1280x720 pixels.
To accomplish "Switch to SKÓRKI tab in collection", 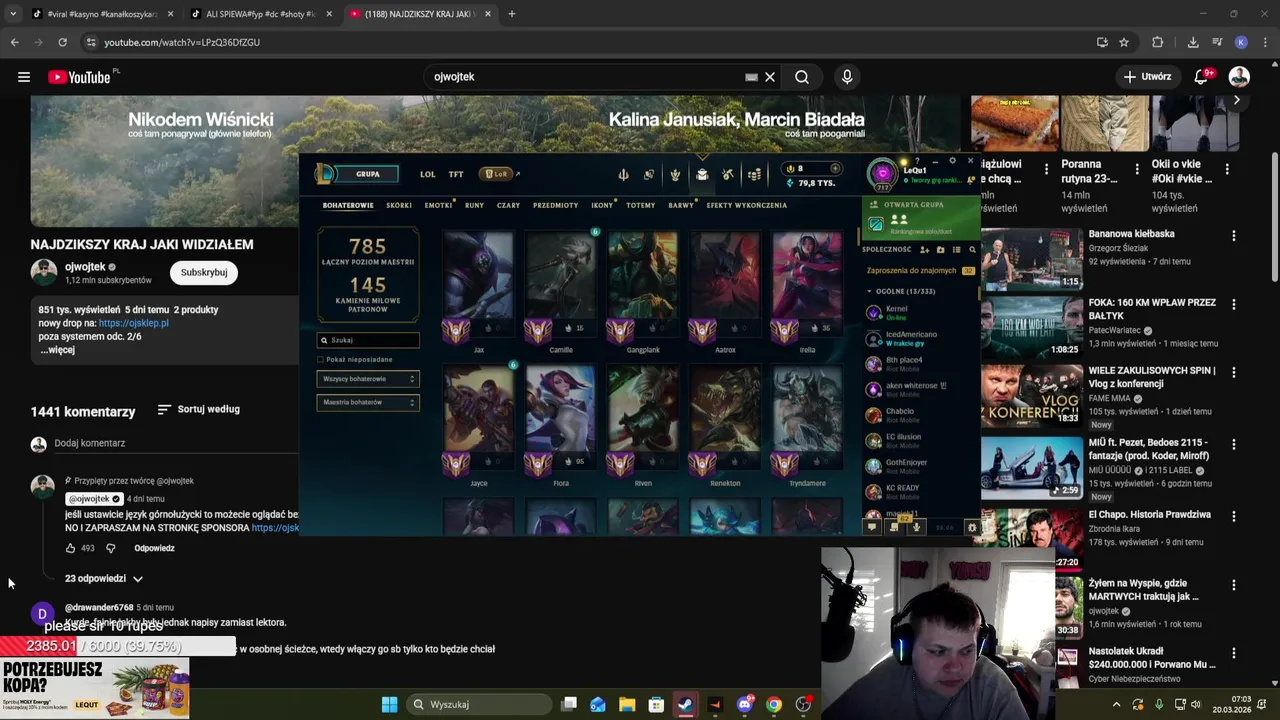I will (399, 205).
